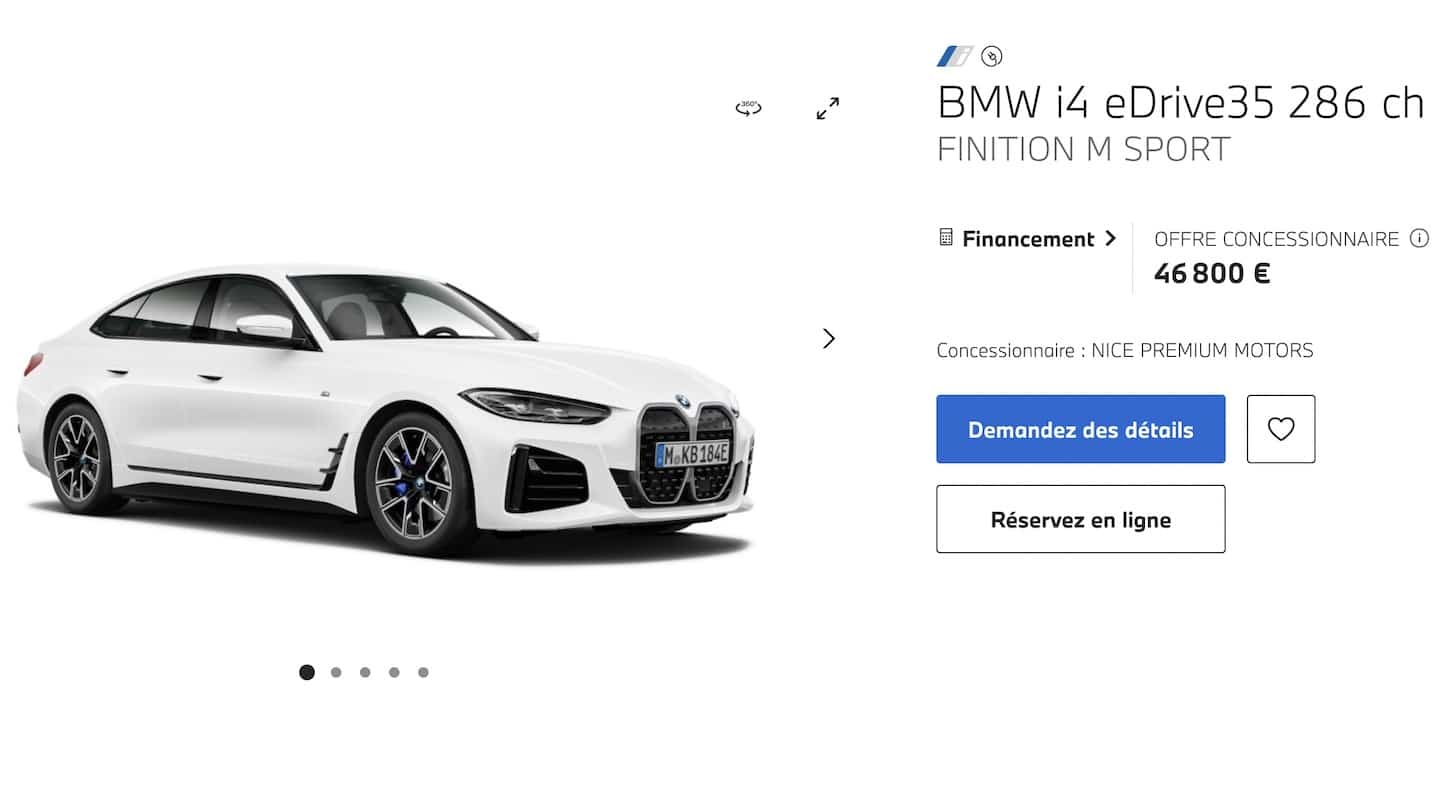Expand the car photo to fullscreen
1436x800 pixels.
click(x=826, y=108)
